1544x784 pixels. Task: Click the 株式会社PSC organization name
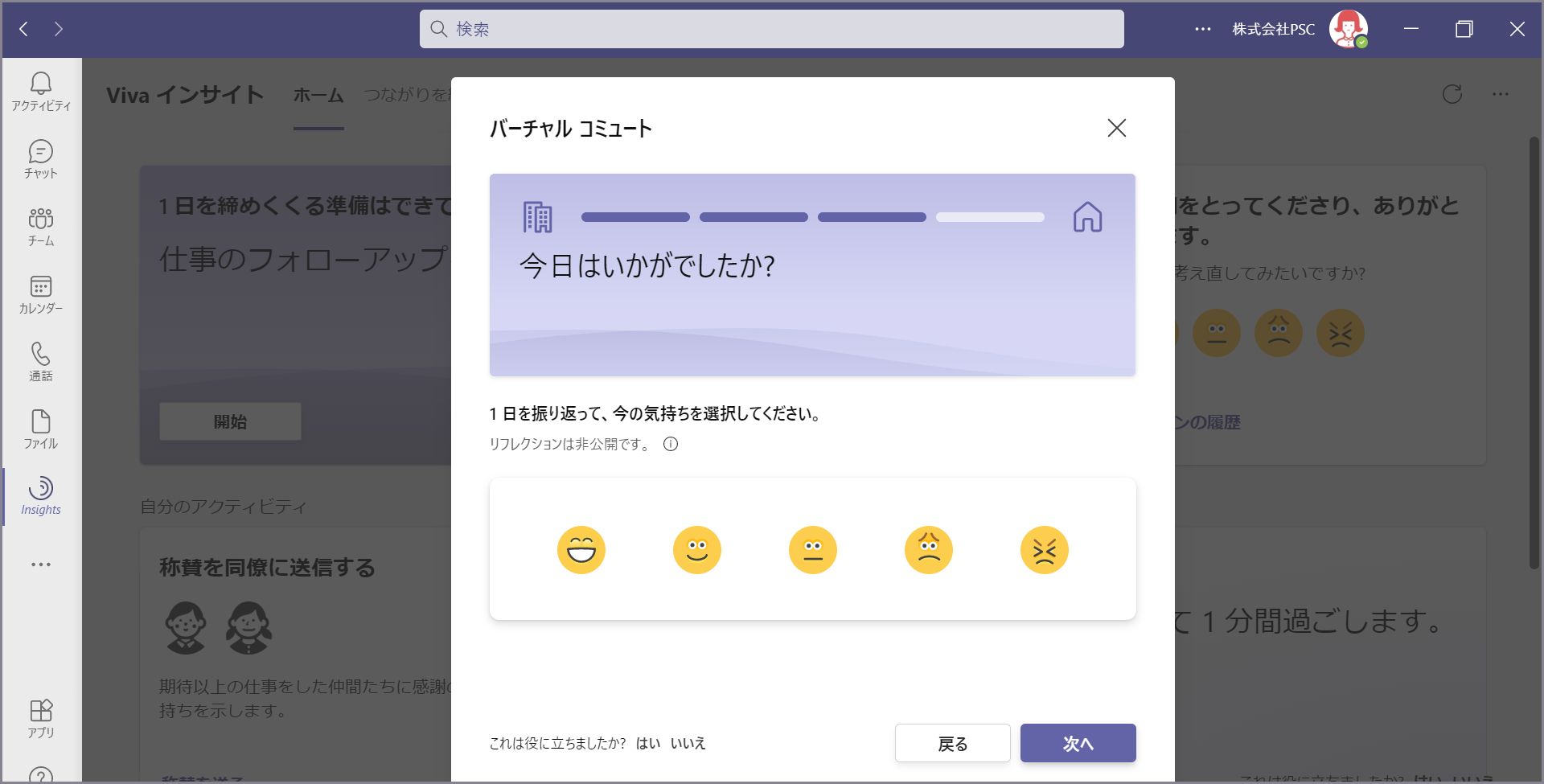(1273, 29)
